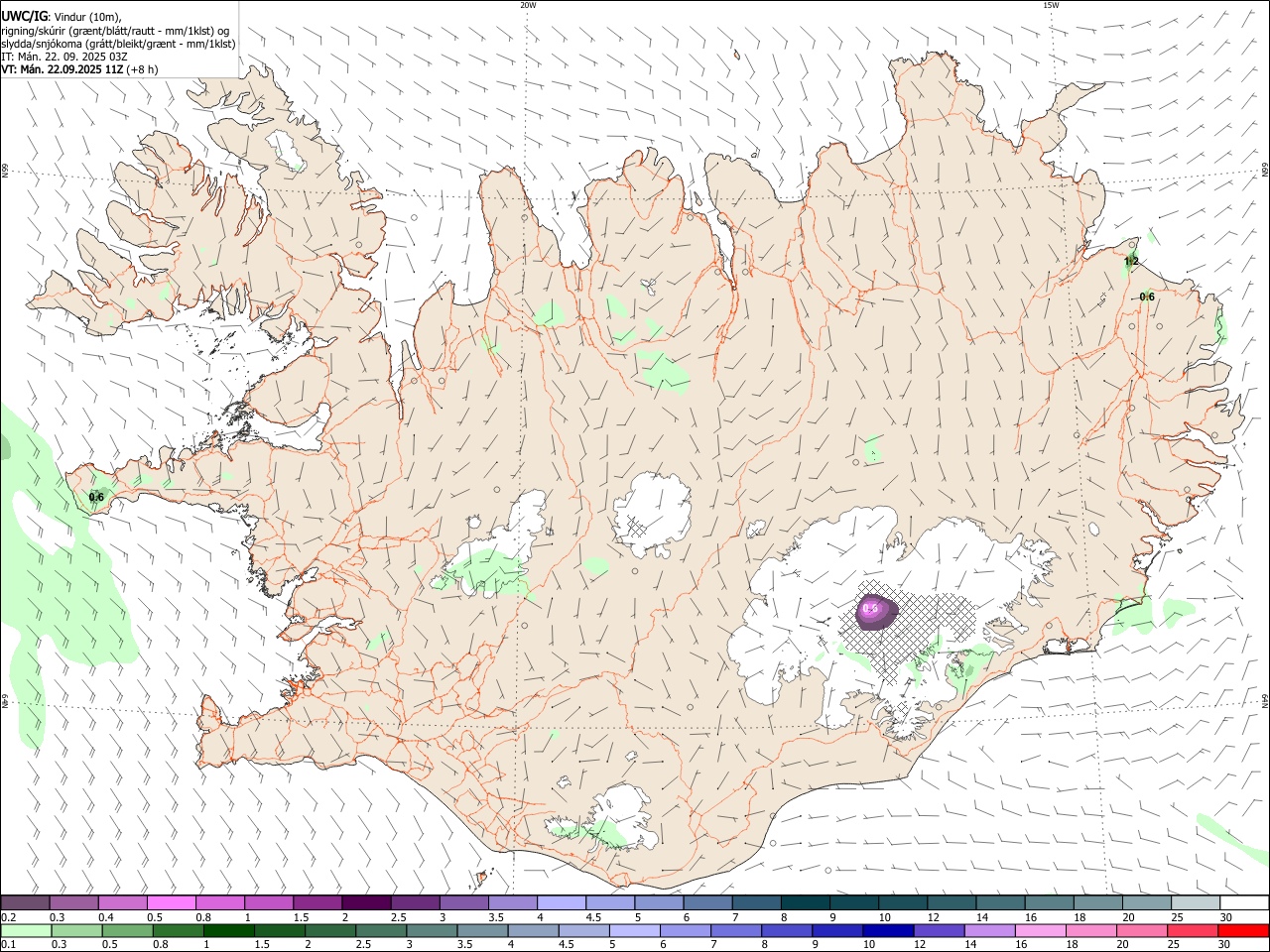
Task: Click the 'slydda/snjókoma' legend description line
Action: [x=118, y=44]
